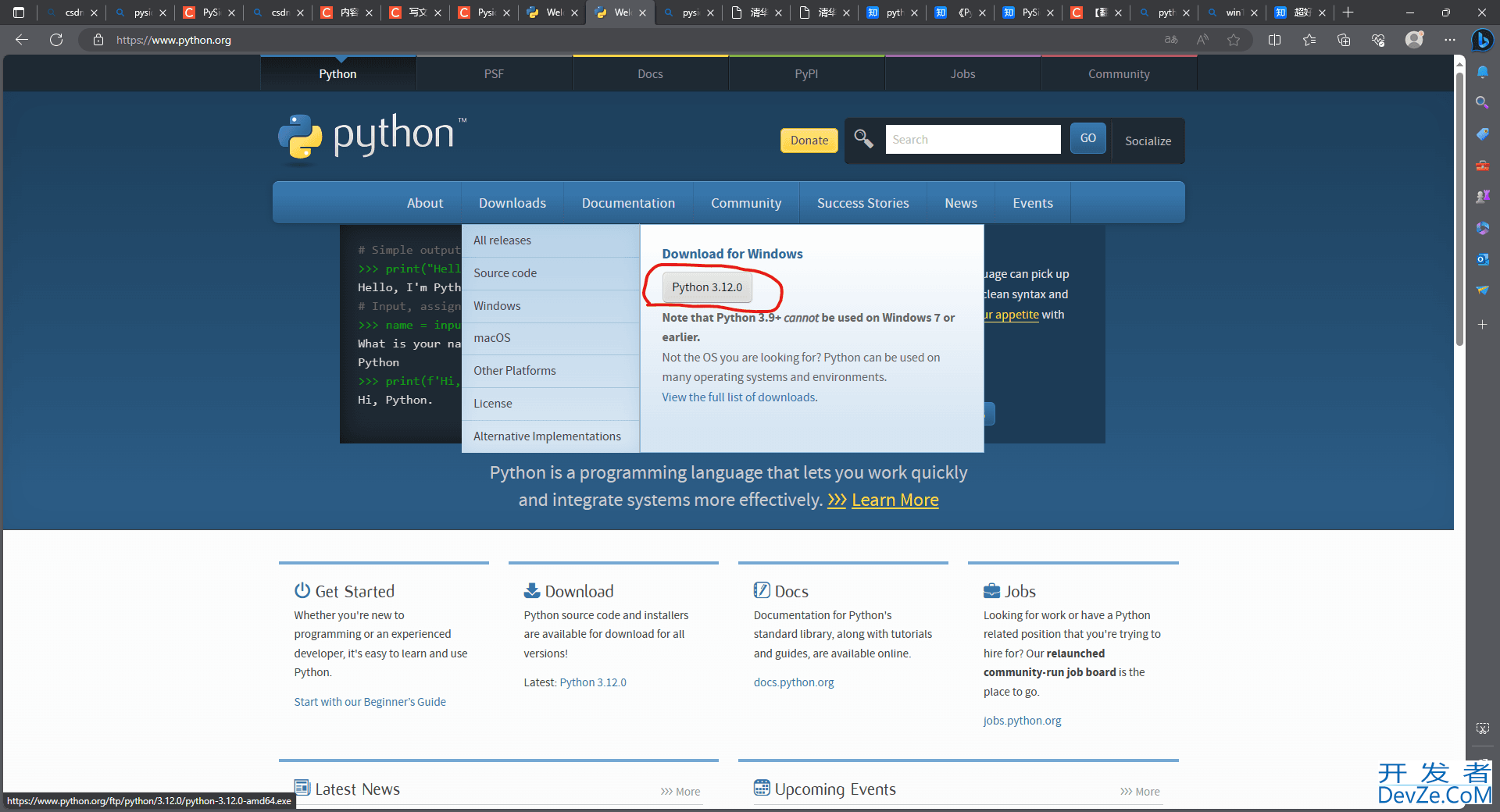Open Start with our Beginner's Guide link
This screenshot has height=812, width=1500.
tap(370, 702)
